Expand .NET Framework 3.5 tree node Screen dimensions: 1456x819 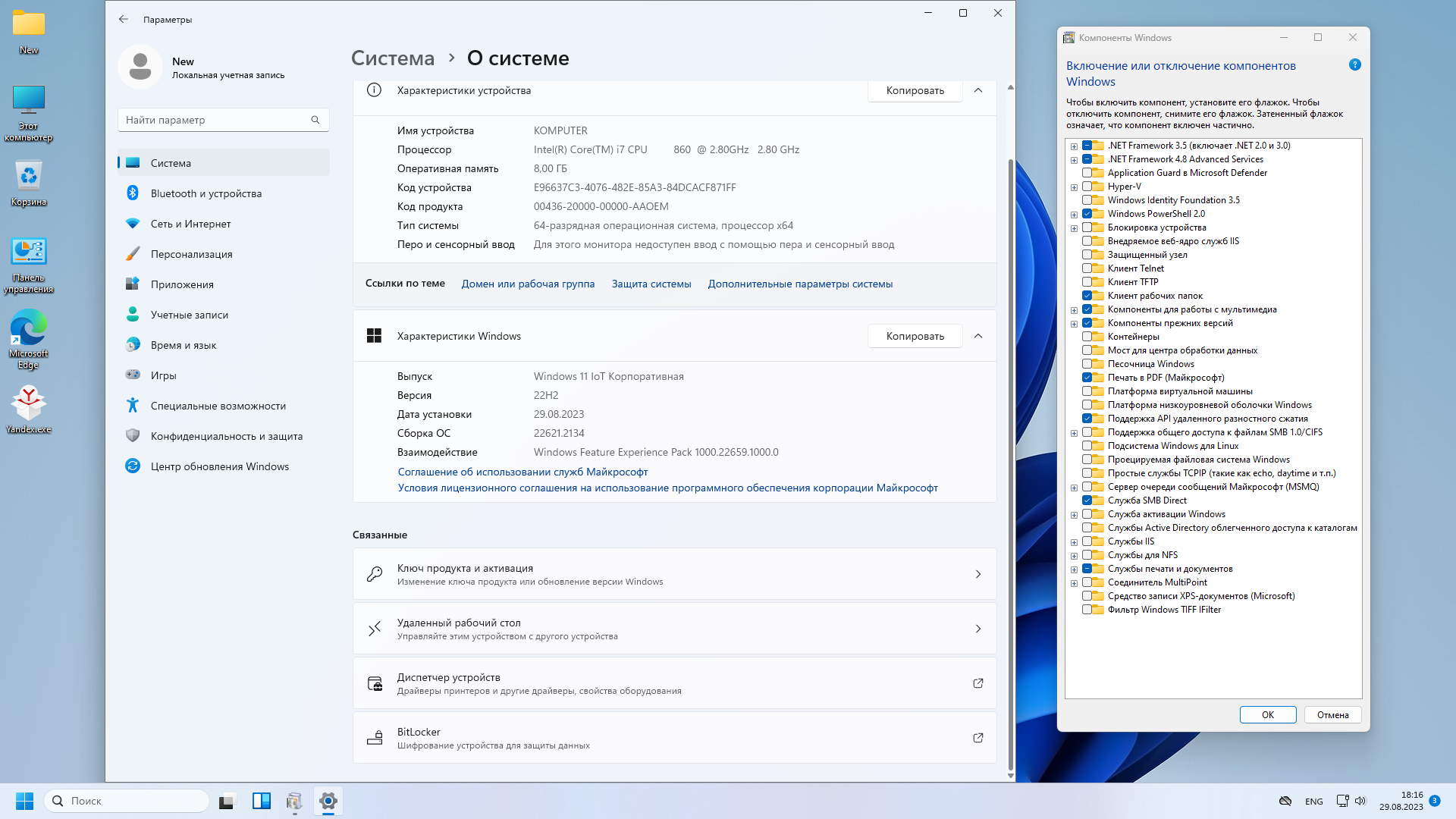1074,146
